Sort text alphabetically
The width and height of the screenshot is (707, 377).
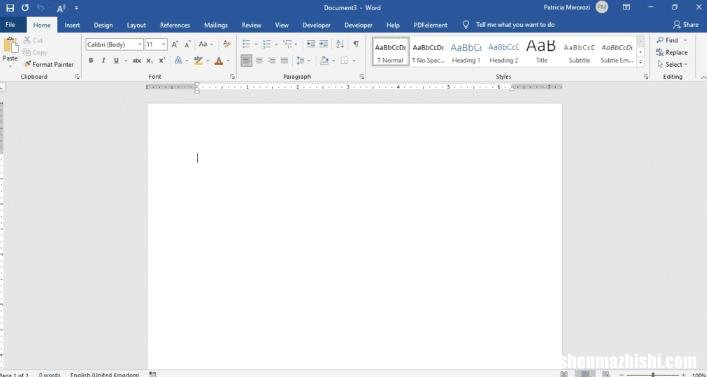(x=340, y=44)
